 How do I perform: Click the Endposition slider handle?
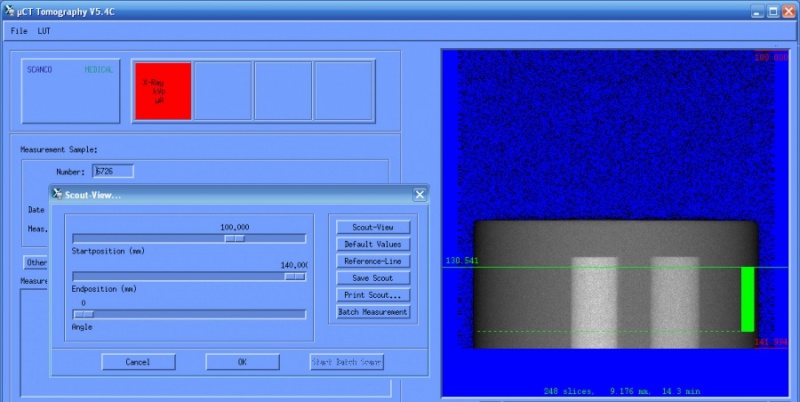(295, 277)
